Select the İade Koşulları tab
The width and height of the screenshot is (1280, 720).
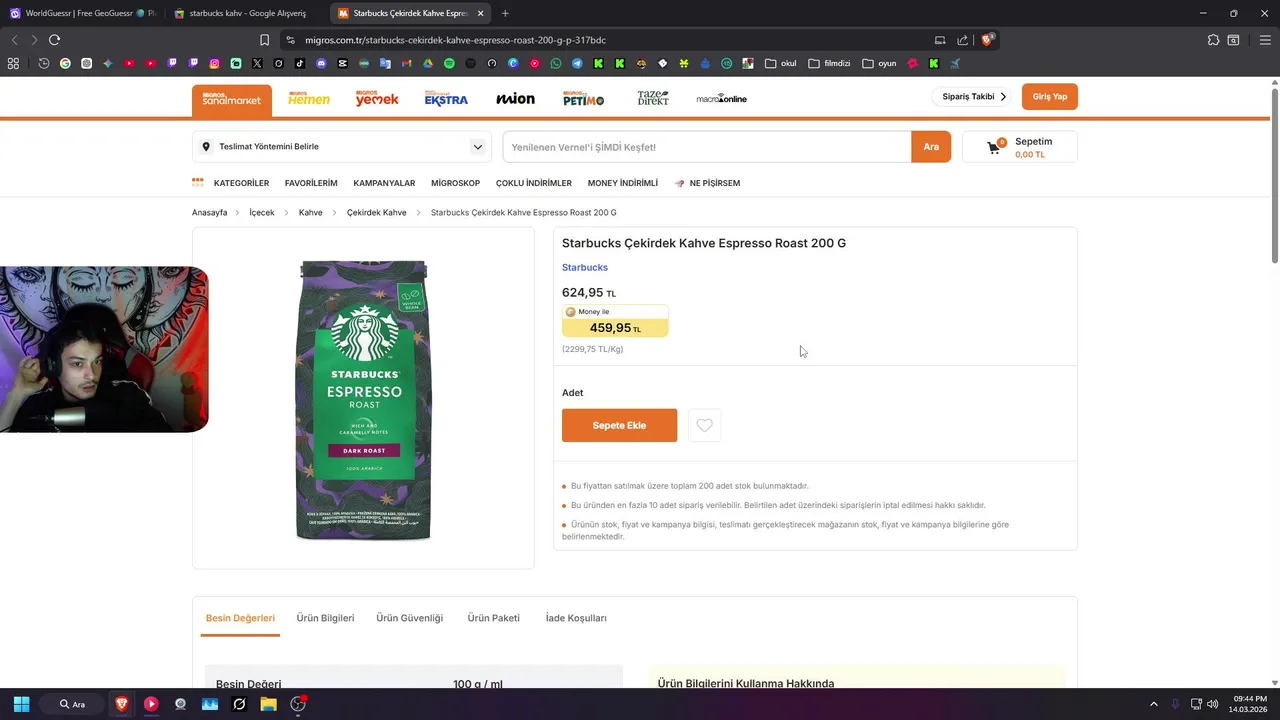tap(576, 618)
